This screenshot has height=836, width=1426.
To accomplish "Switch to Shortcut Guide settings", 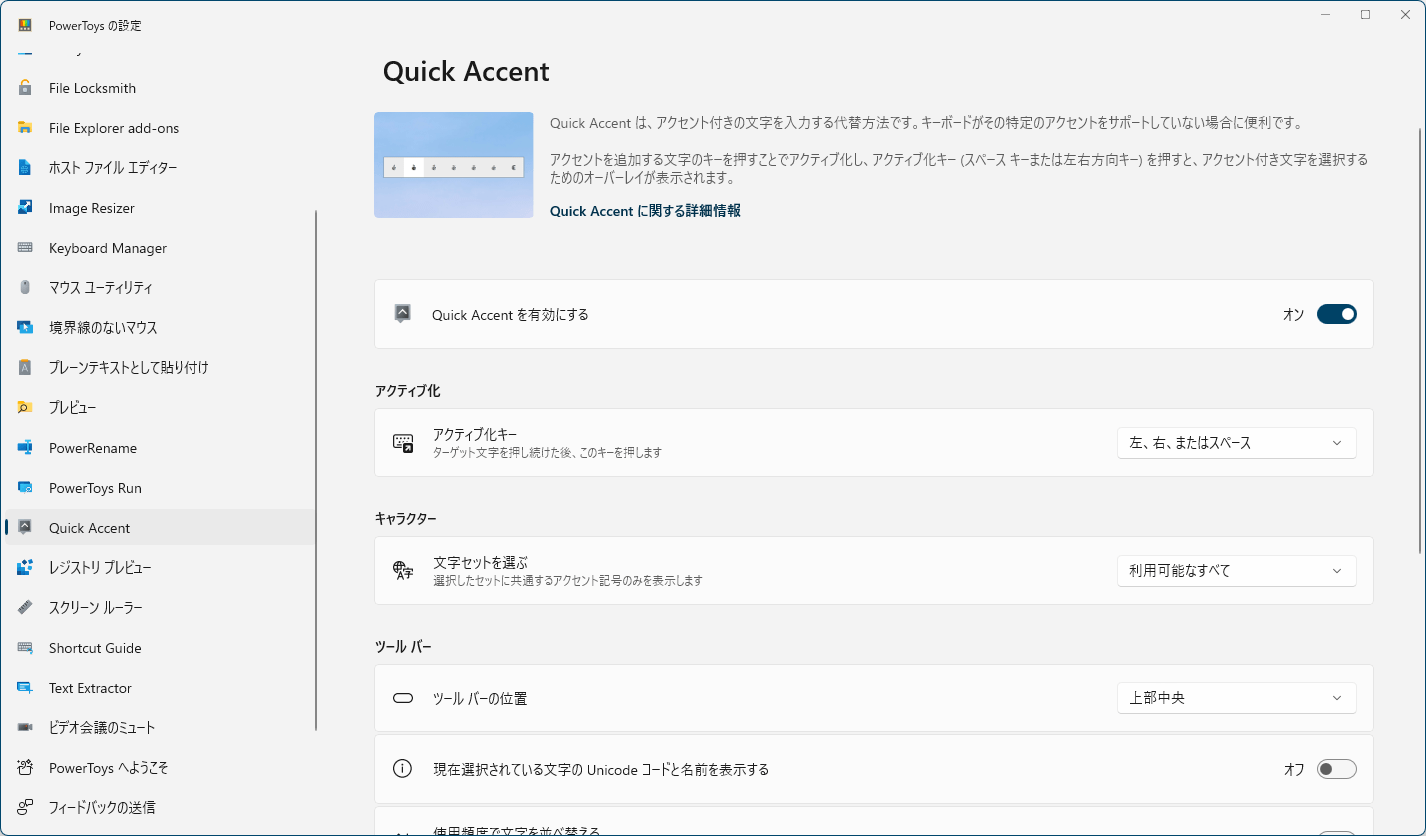I will point(160,648).
